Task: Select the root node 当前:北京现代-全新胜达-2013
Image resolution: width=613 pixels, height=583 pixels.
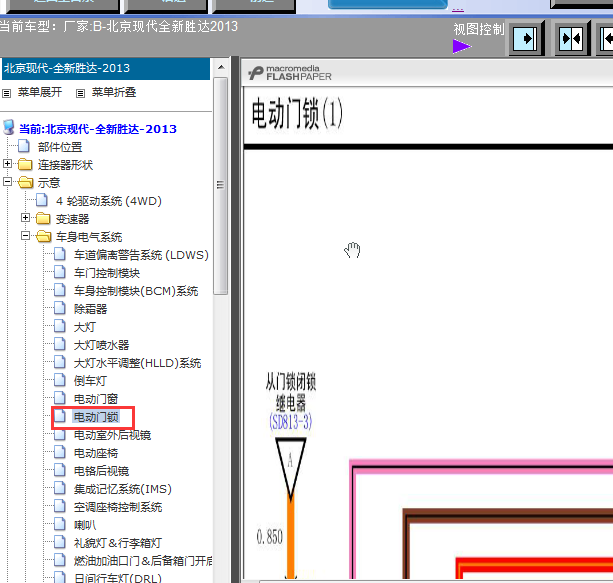Action: coord(98,129)
